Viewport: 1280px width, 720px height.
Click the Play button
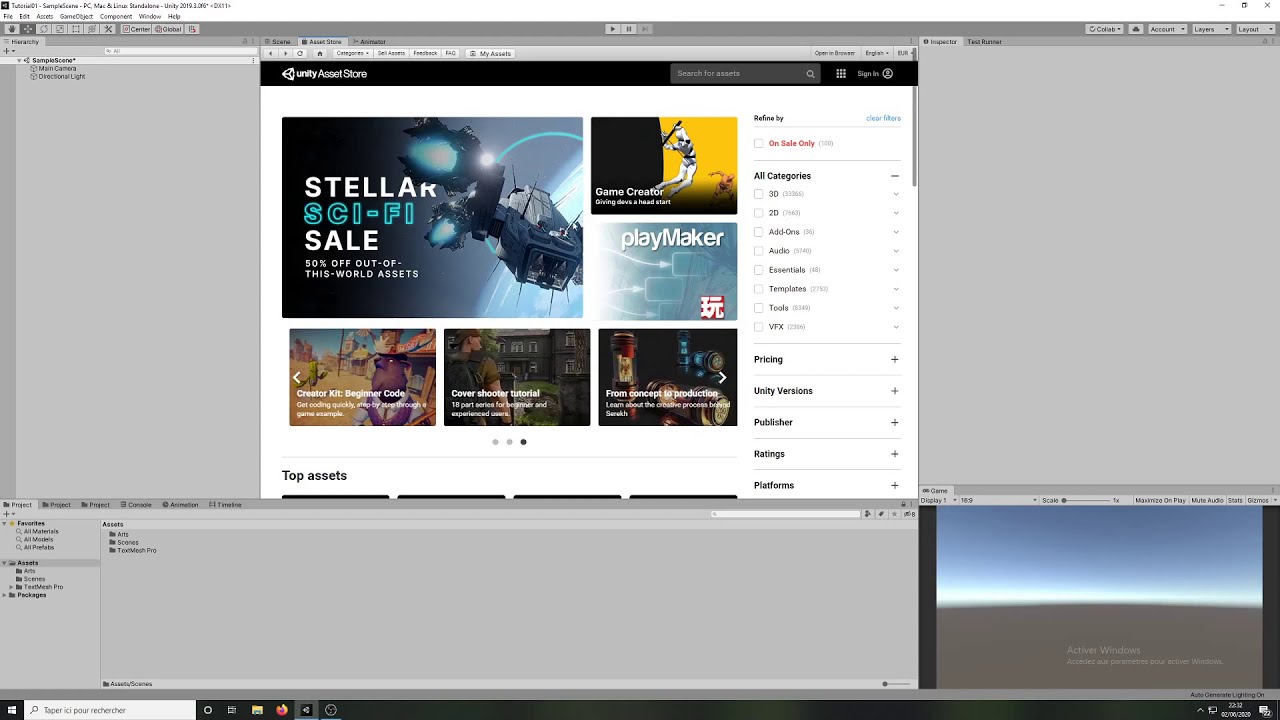click(x=612, y=29)
